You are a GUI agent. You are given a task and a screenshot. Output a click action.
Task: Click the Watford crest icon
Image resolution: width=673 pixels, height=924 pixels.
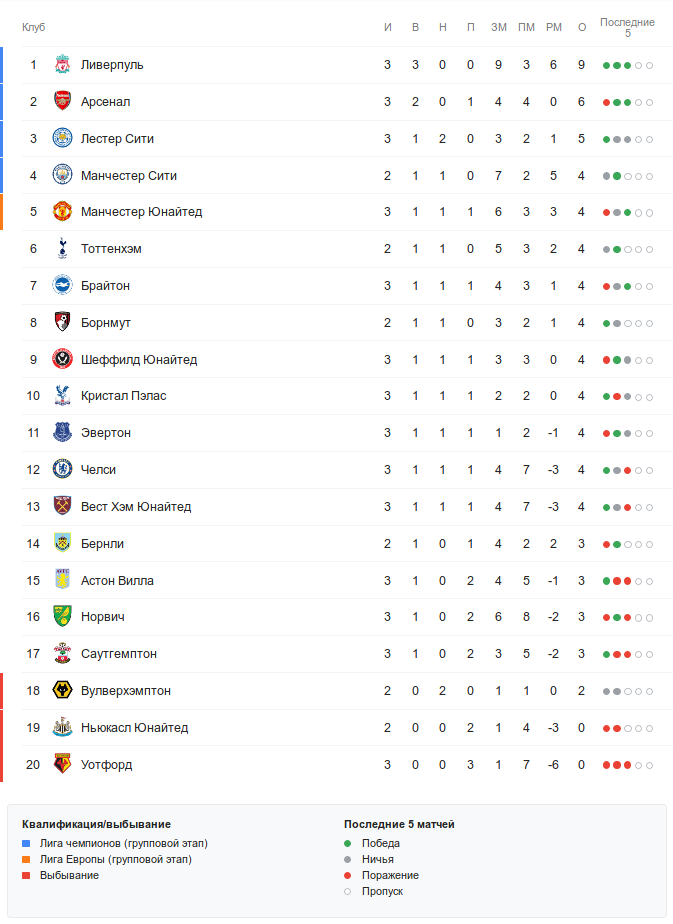[x=63, y=765]
